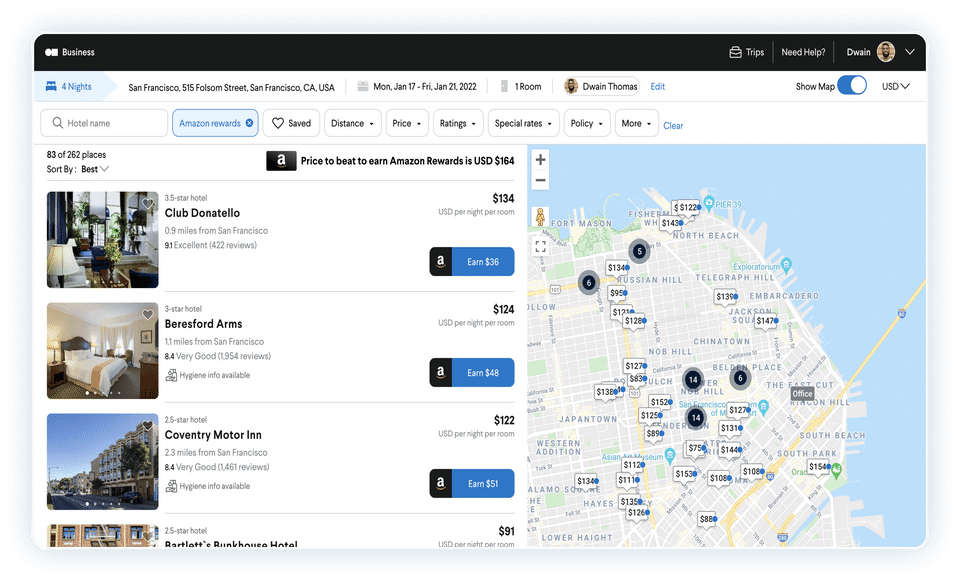Screen dimensions: 960x581
Task: Select the Street View pegman icon
Action: [x=540, y=216]
